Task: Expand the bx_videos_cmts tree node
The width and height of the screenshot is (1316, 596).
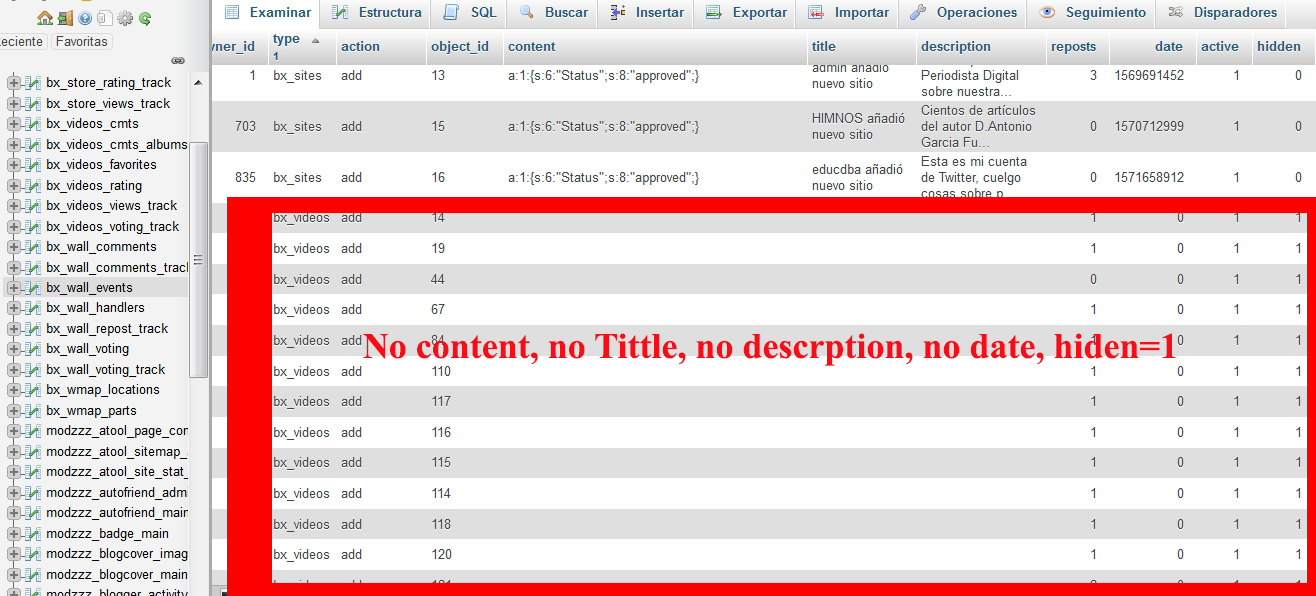Action: (14, 124)
